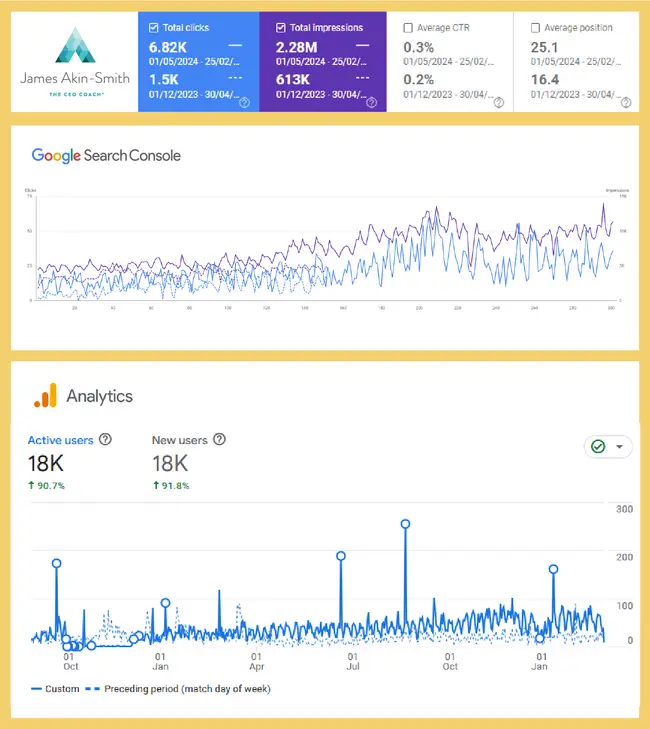Click the peak marker right after second 01 Jan

coord(553,569)
